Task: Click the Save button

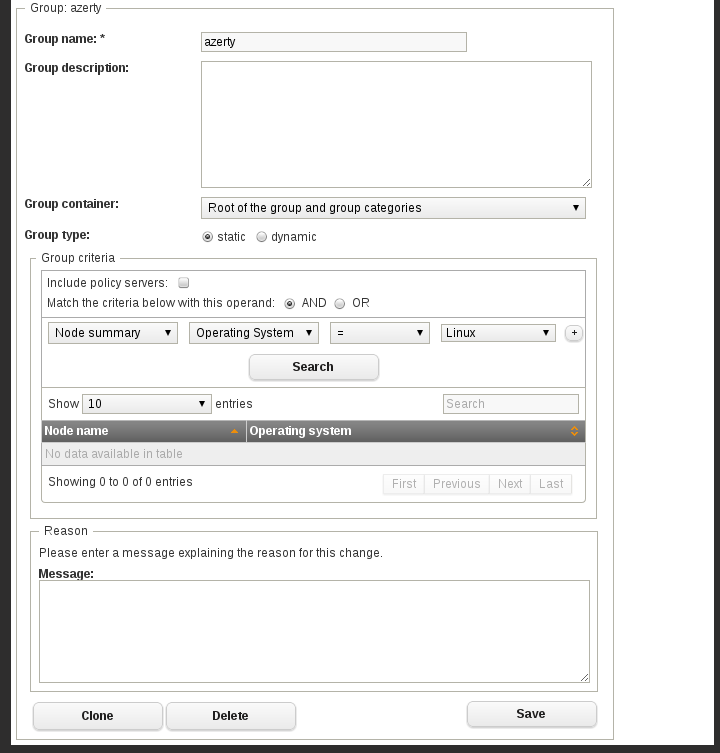Action: [532, 714]
